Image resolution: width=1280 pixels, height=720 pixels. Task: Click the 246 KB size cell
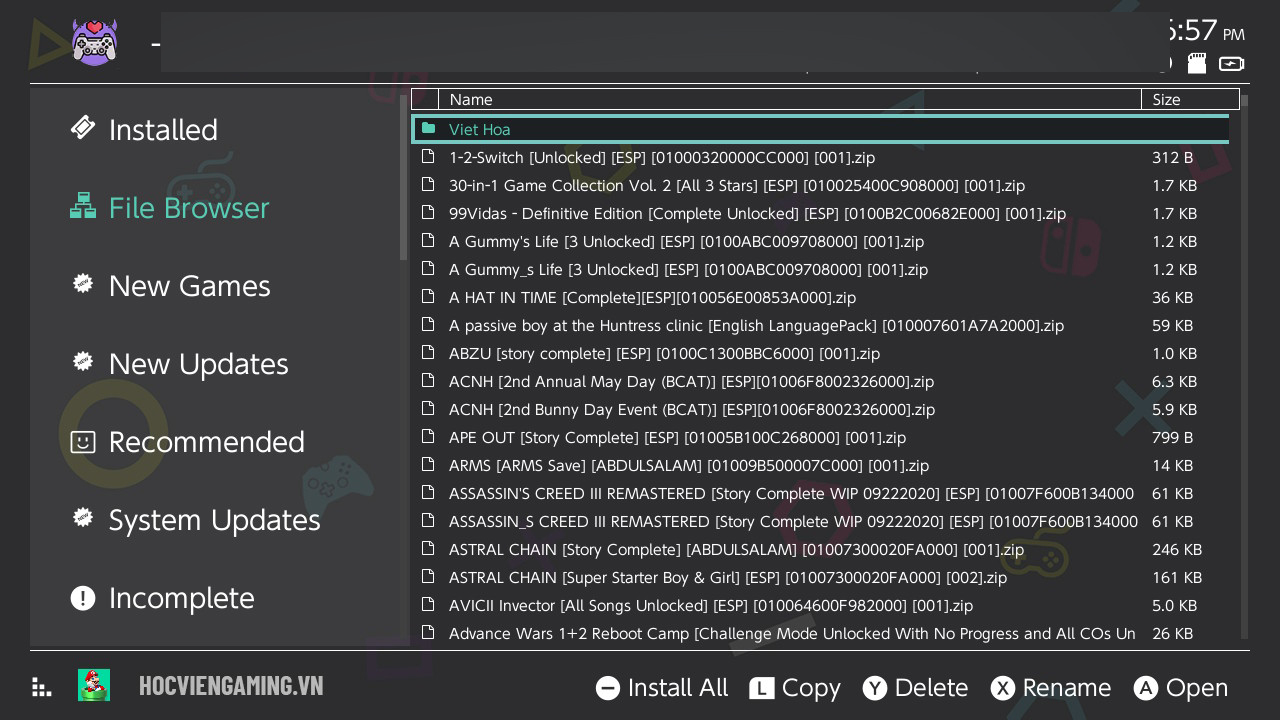[1177, 549]
